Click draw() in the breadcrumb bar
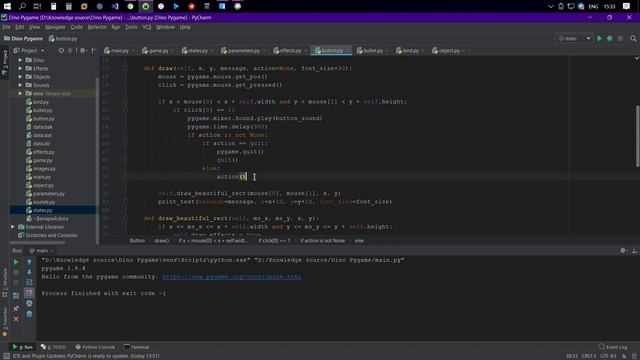Viewport: 640px width, 360px height. [x=162, y=241]
